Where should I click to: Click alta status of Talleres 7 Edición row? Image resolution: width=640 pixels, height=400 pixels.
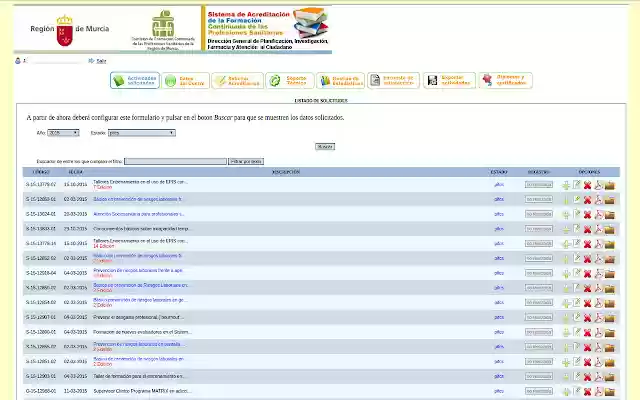499,184
